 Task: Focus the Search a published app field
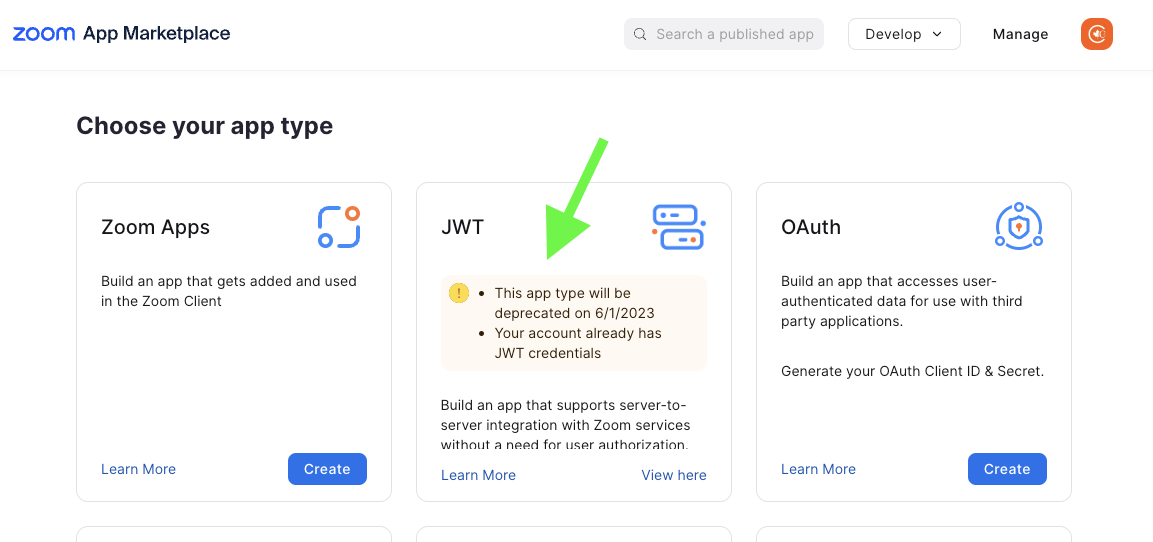(x=724, y=35)
